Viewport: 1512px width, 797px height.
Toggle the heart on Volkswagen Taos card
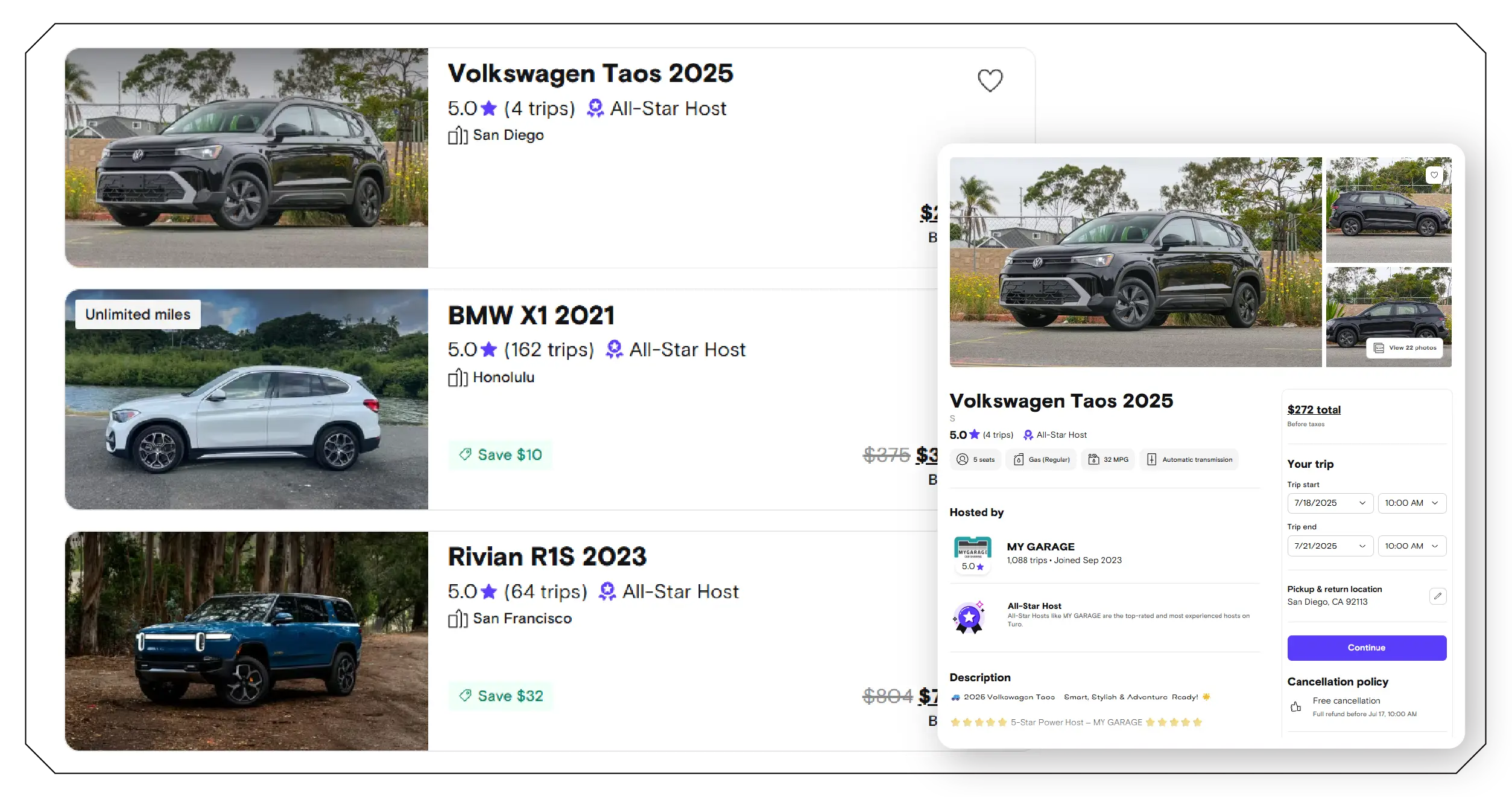(x=989, y=79)
